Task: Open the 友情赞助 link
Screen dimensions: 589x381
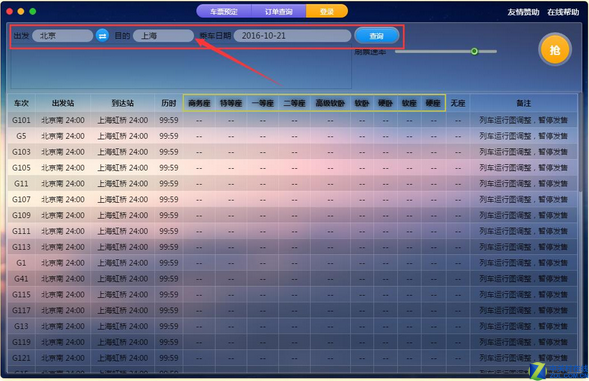Action: 523,12
